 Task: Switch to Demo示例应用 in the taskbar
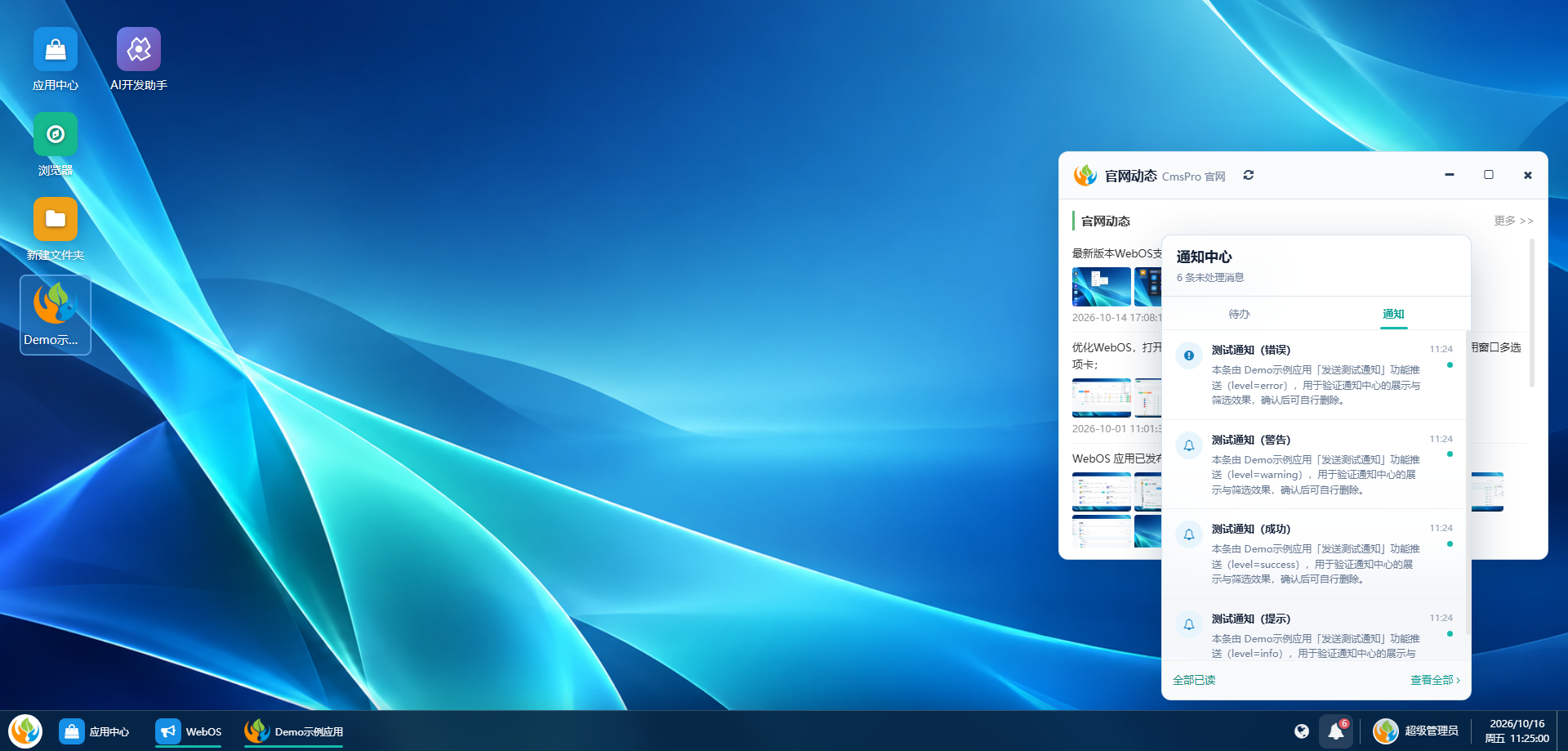coord(294,731)
